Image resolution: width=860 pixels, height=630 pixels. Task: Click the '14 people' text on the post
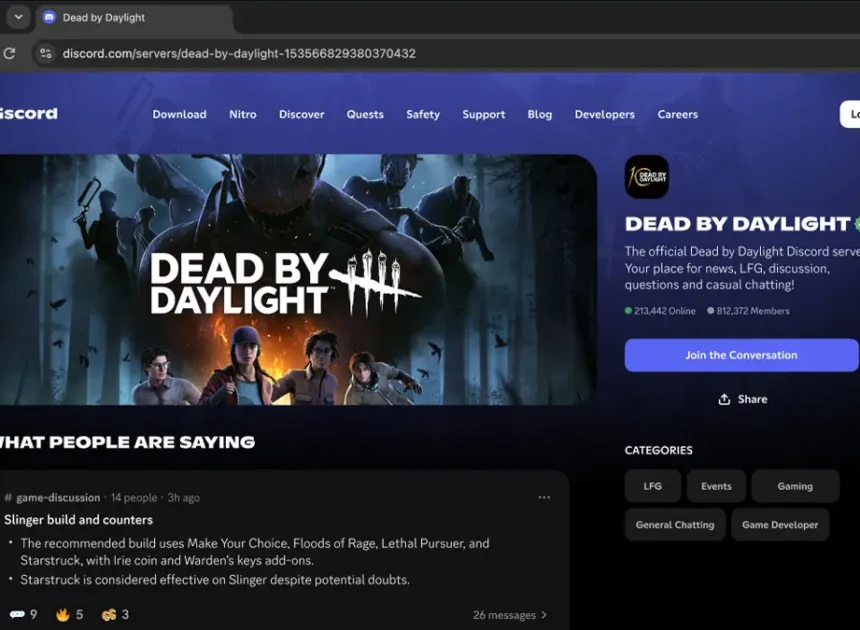click(x=134, y=497)
